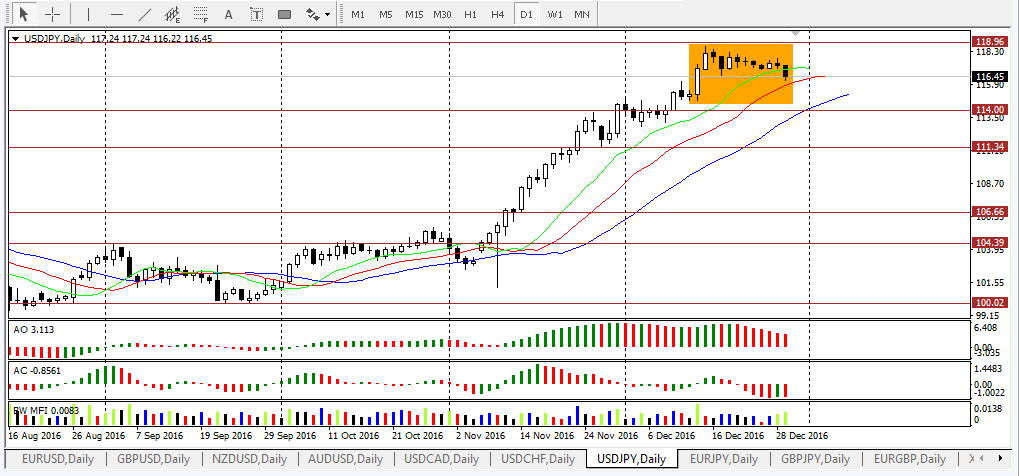
Task: Select the gray rectangle shape tool
Action: click(284, 14)
